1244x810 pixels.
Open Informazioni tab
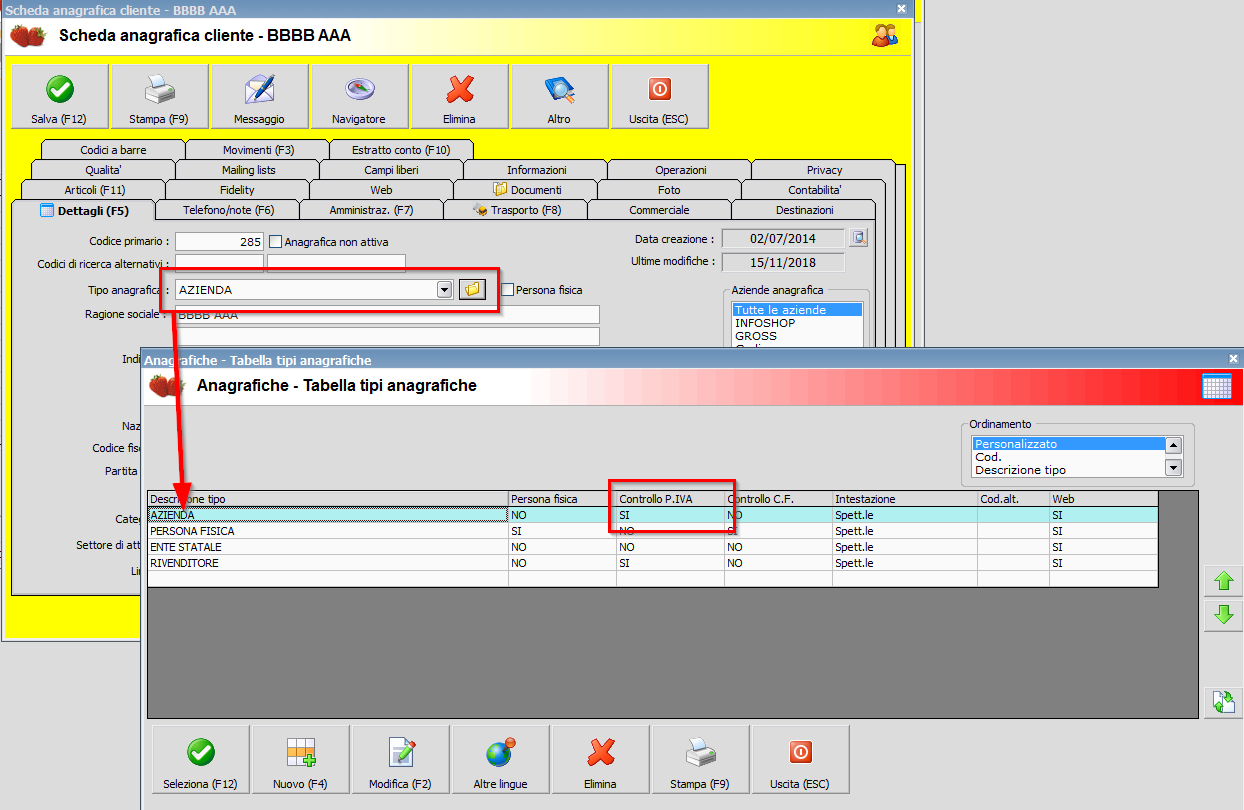click(x=536, y=170)
